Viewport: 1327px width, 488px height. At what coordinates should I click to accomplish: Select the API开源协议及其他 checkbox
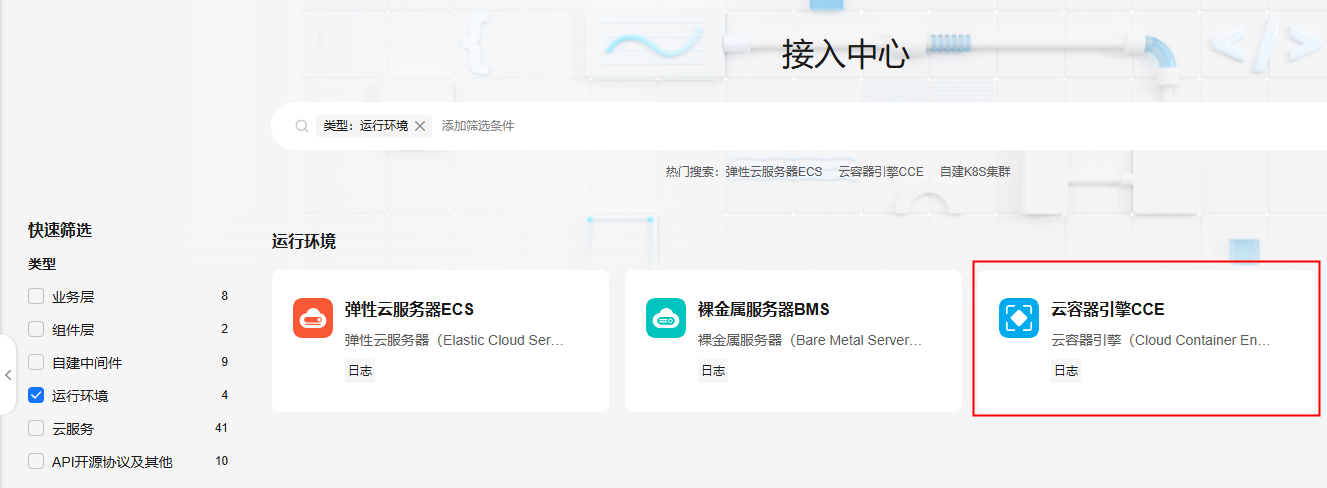[36, 461]
